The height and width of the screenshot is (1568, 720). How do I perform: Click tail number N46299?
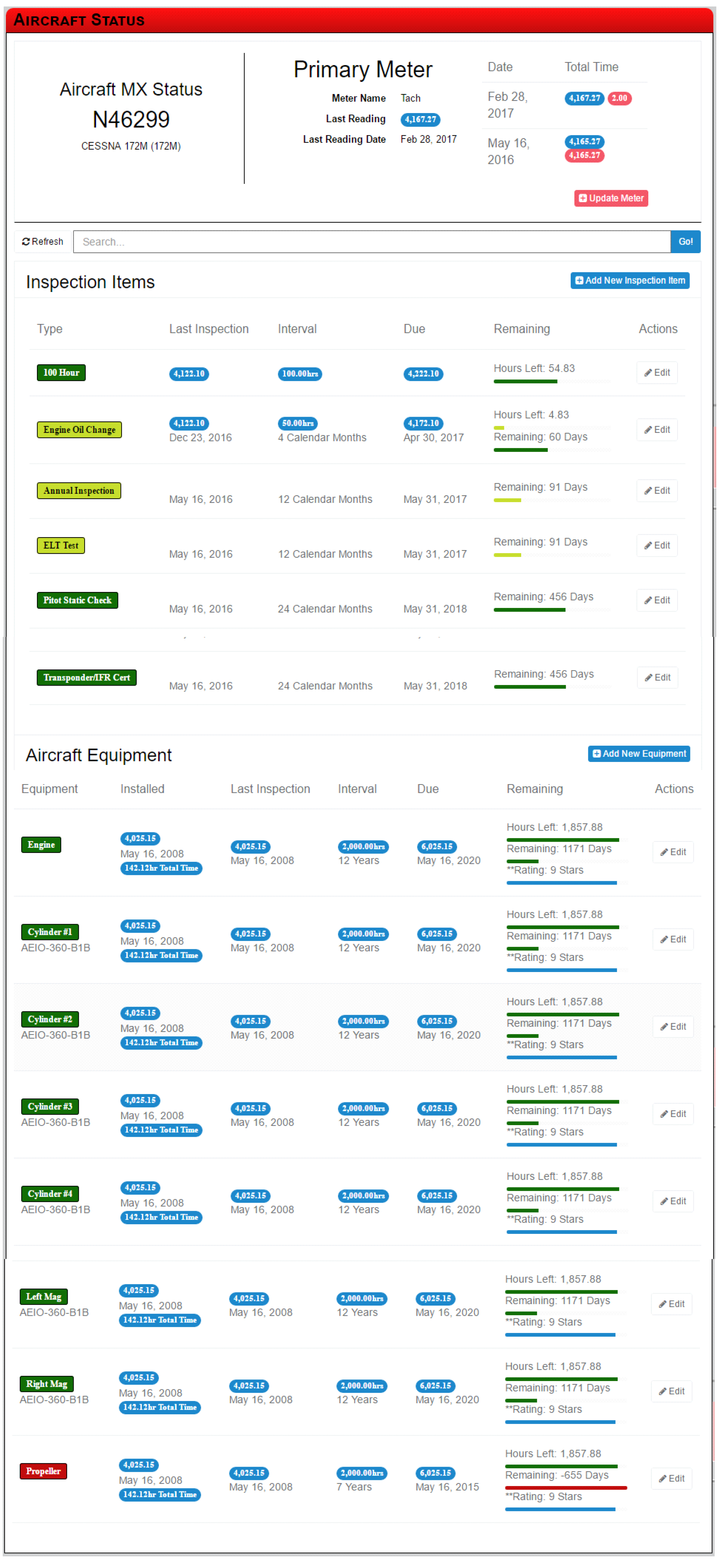(131, 119)
